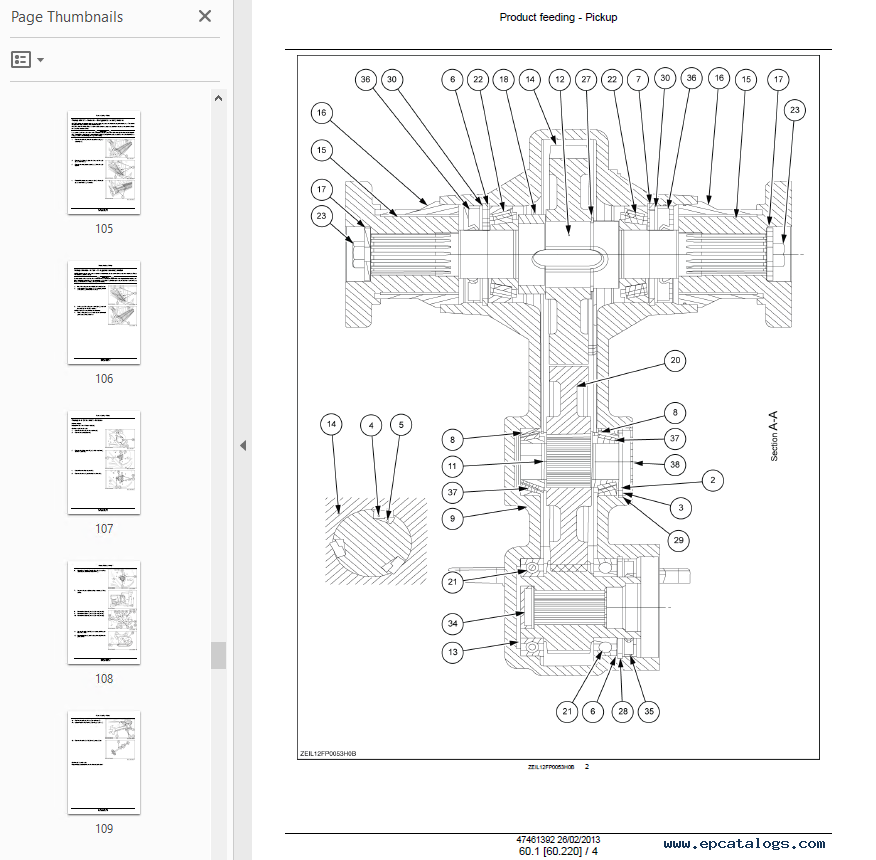Screen dimensions: 876x860
Task: Click the page label '108'
Action: click(x=104, y=678)
